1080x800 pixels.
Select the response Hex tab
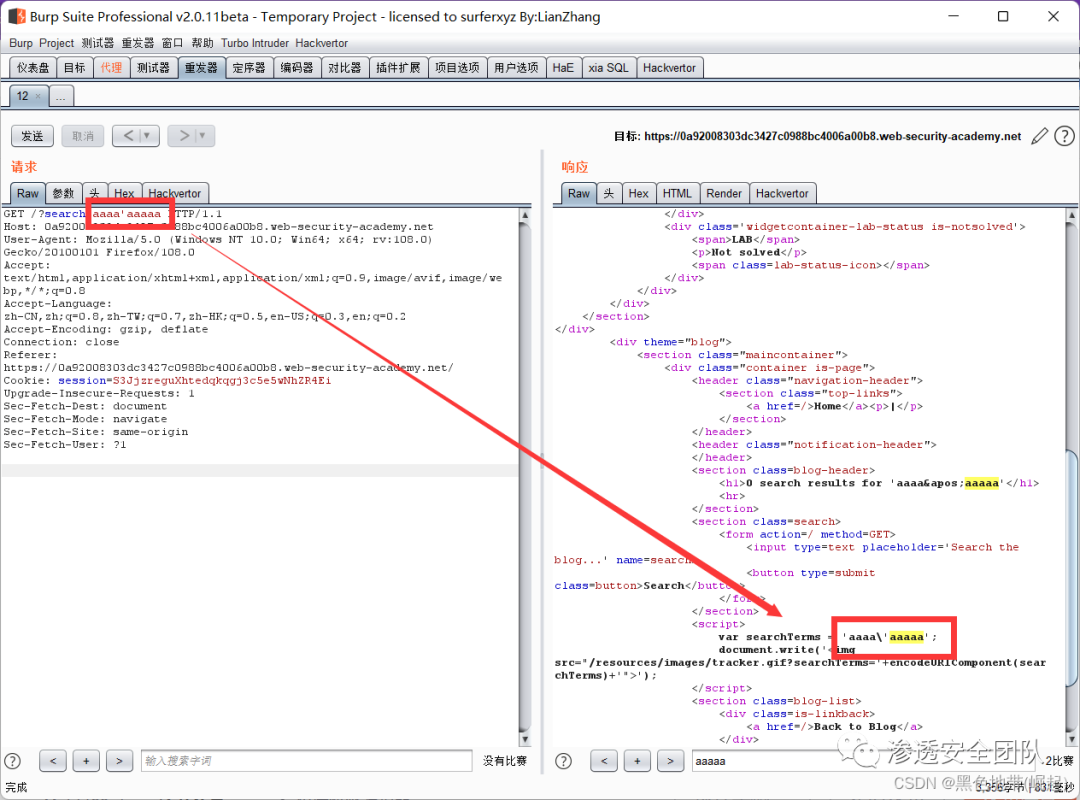click(638, 194)
